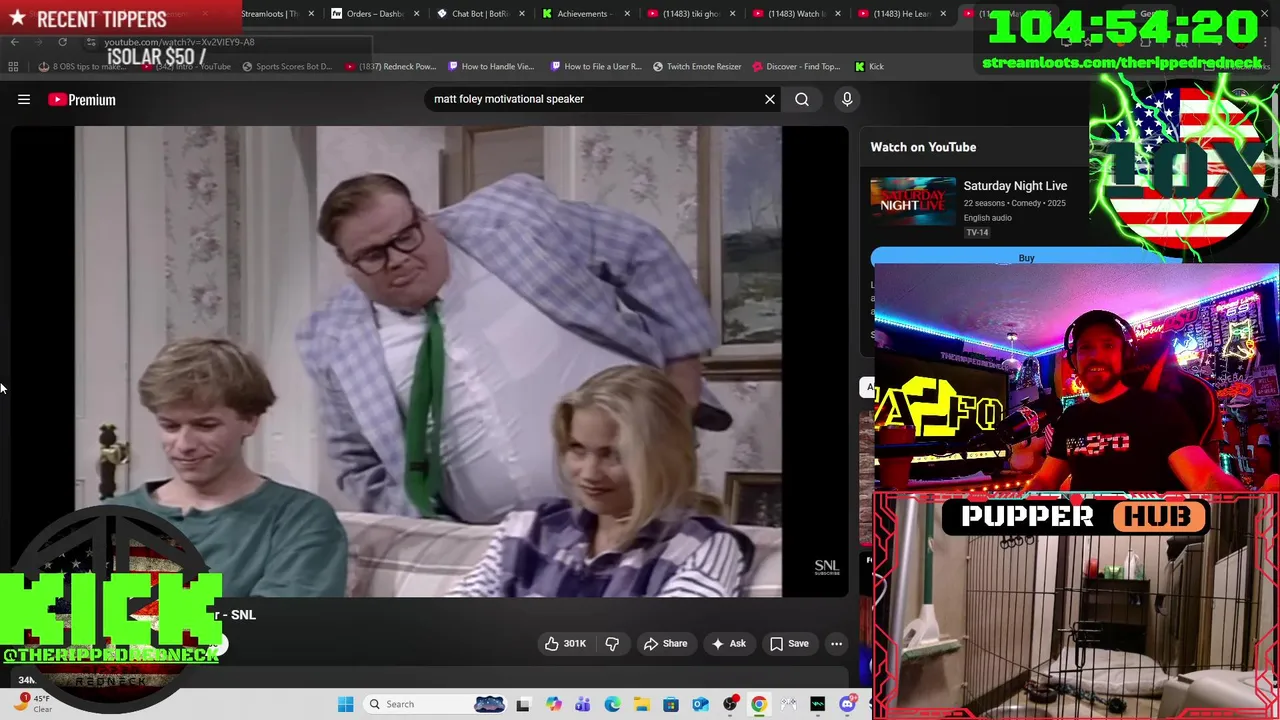Open File Explorer from taskbar

[641, 704]
